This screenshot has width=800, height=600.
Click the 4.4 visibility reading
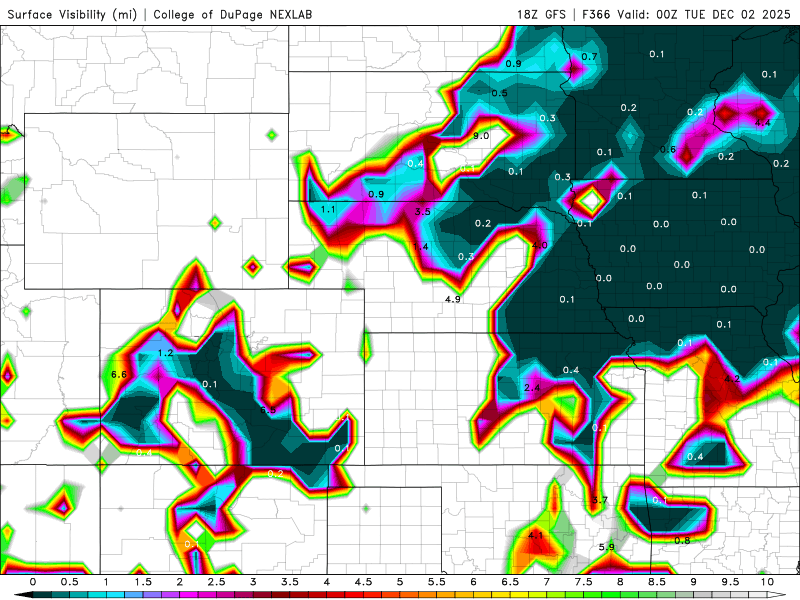point(763,122)
